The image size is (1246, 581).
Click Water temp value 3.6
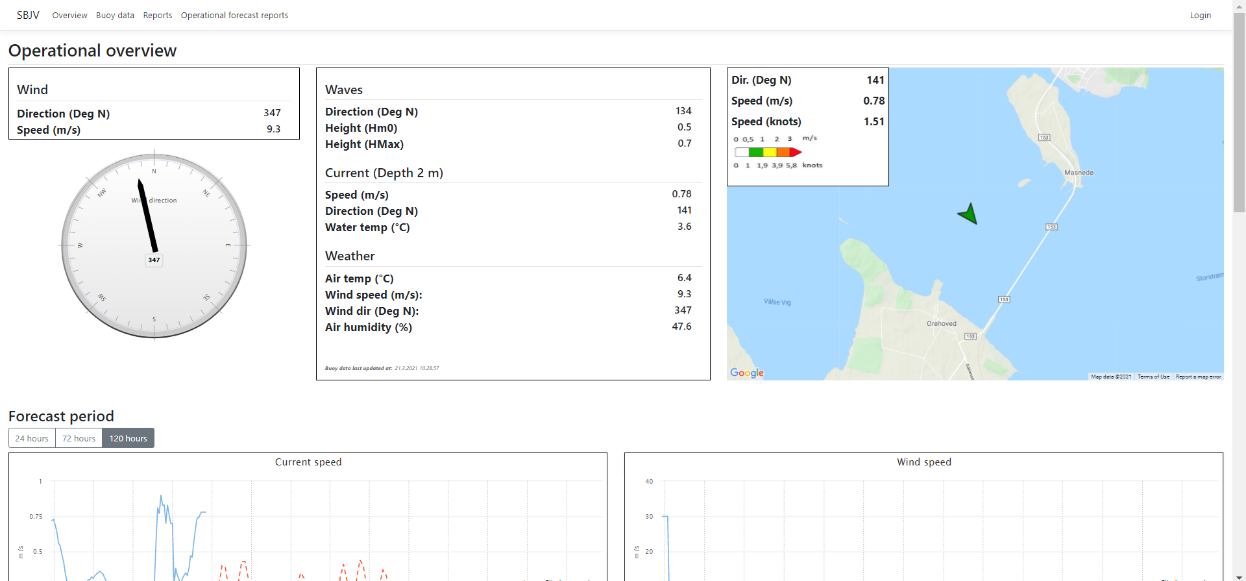pos(684,227)
